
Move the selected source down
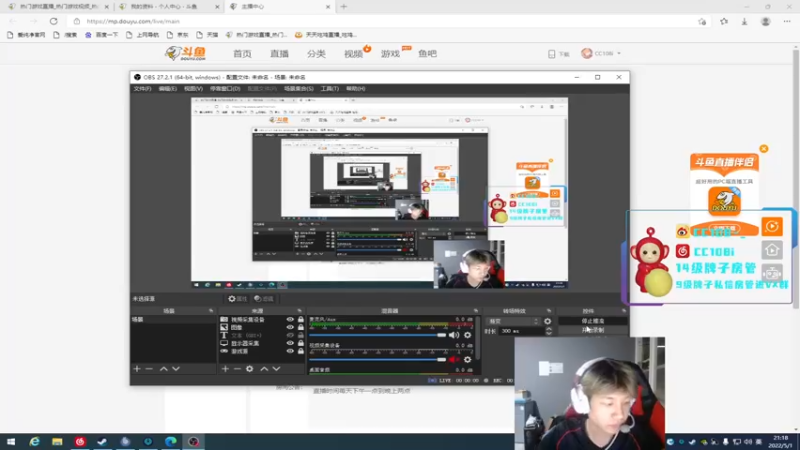click(277, 368)
